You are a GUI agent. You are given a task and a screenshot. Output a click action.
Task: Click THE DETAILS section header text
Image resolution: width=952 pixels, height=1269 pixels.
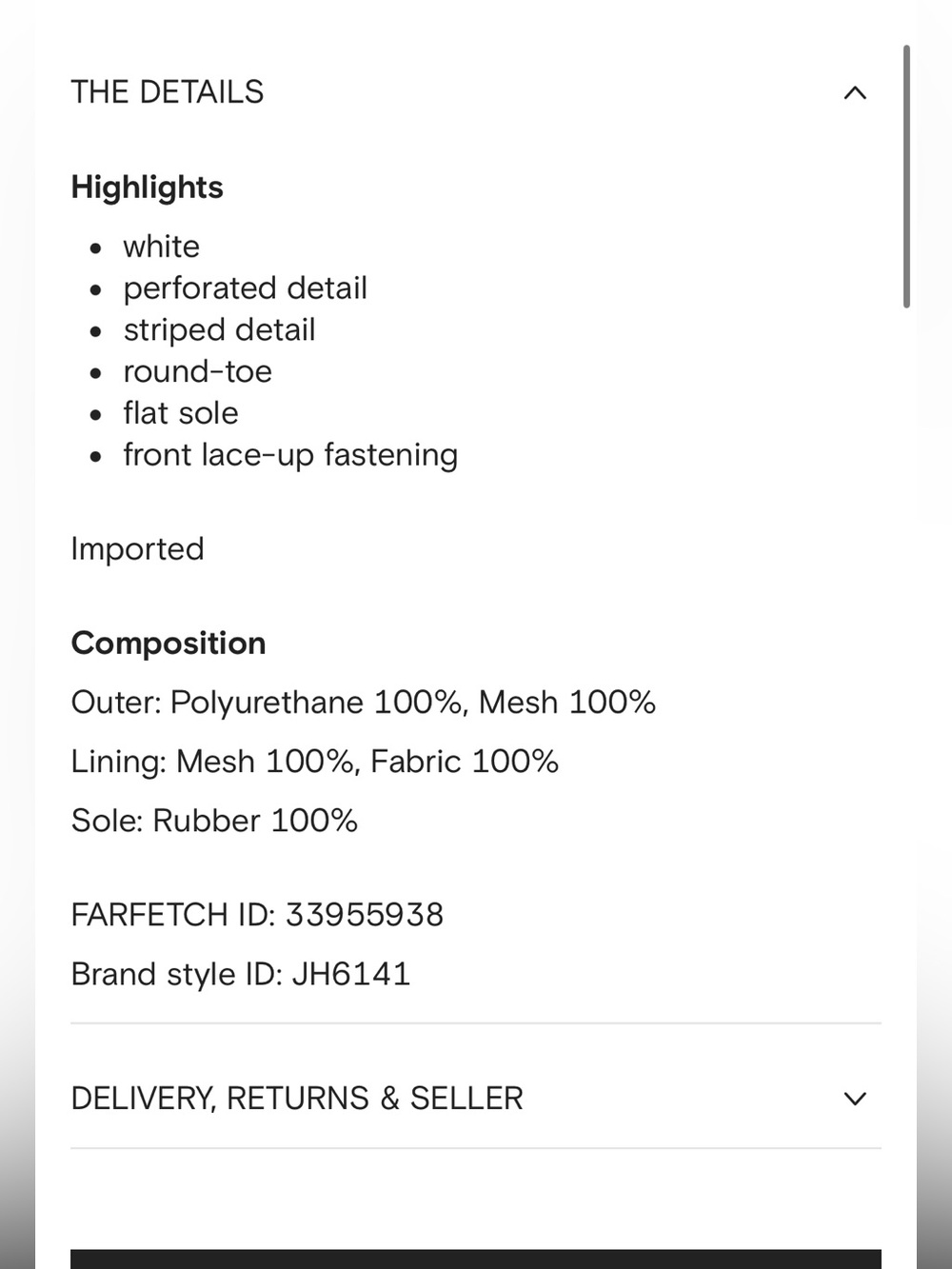[x=168, y=92]
